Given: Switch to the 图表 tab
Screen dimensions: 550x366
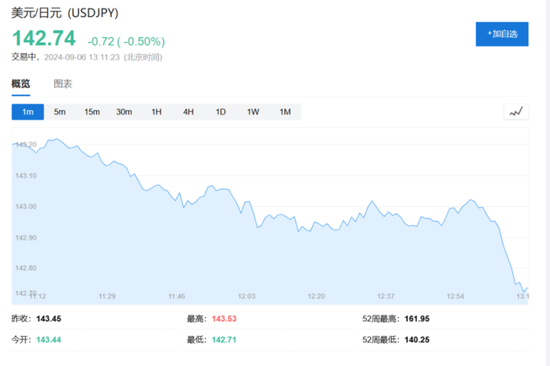Looking at the screenshot, I should click(63, 84).
